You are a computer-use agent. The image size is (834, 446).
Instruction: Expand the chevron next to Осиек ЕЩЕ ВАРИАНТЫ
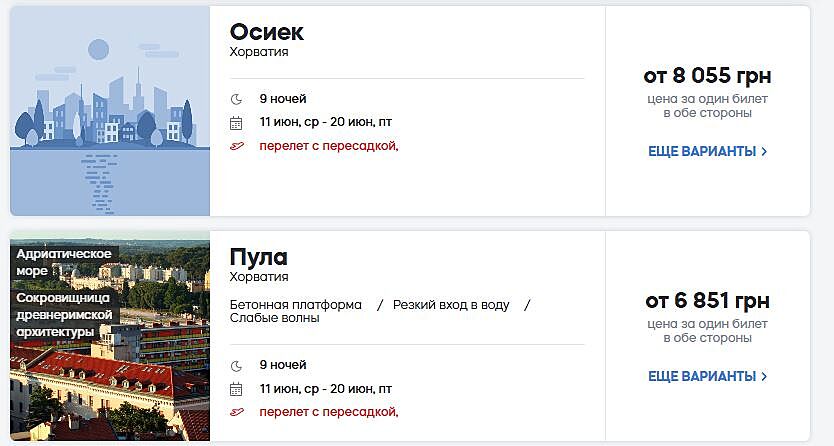click(x=765, y=152)
